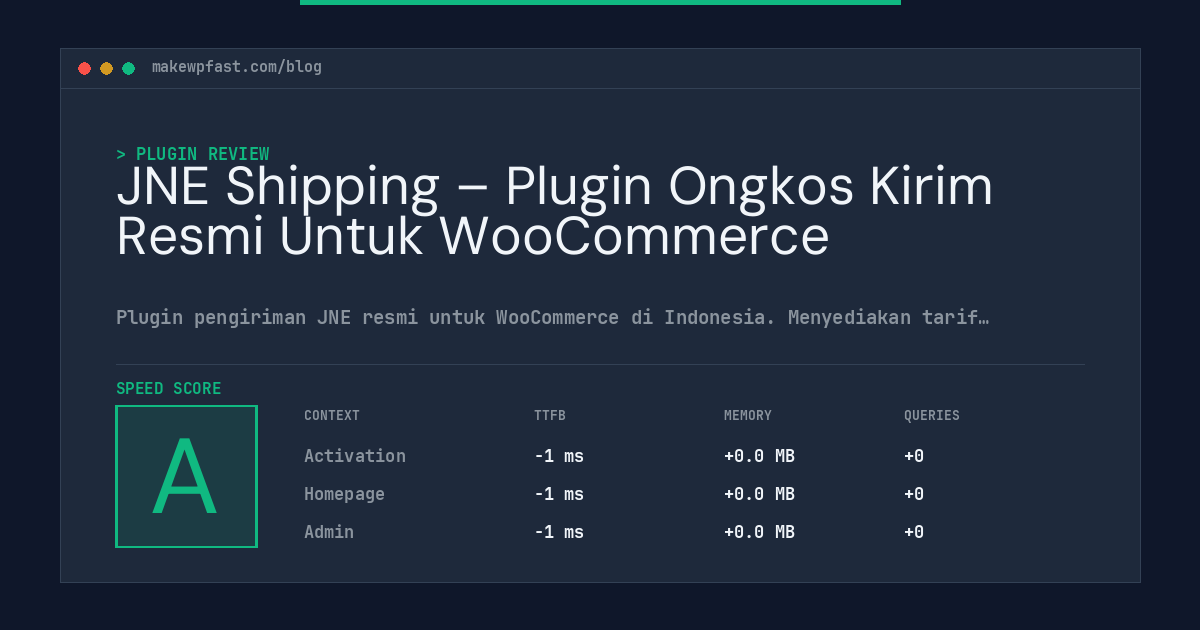Click the '> PLUGIN REVIEW' label
This screenshot has height=630, width=1200.
coord(193,154)
